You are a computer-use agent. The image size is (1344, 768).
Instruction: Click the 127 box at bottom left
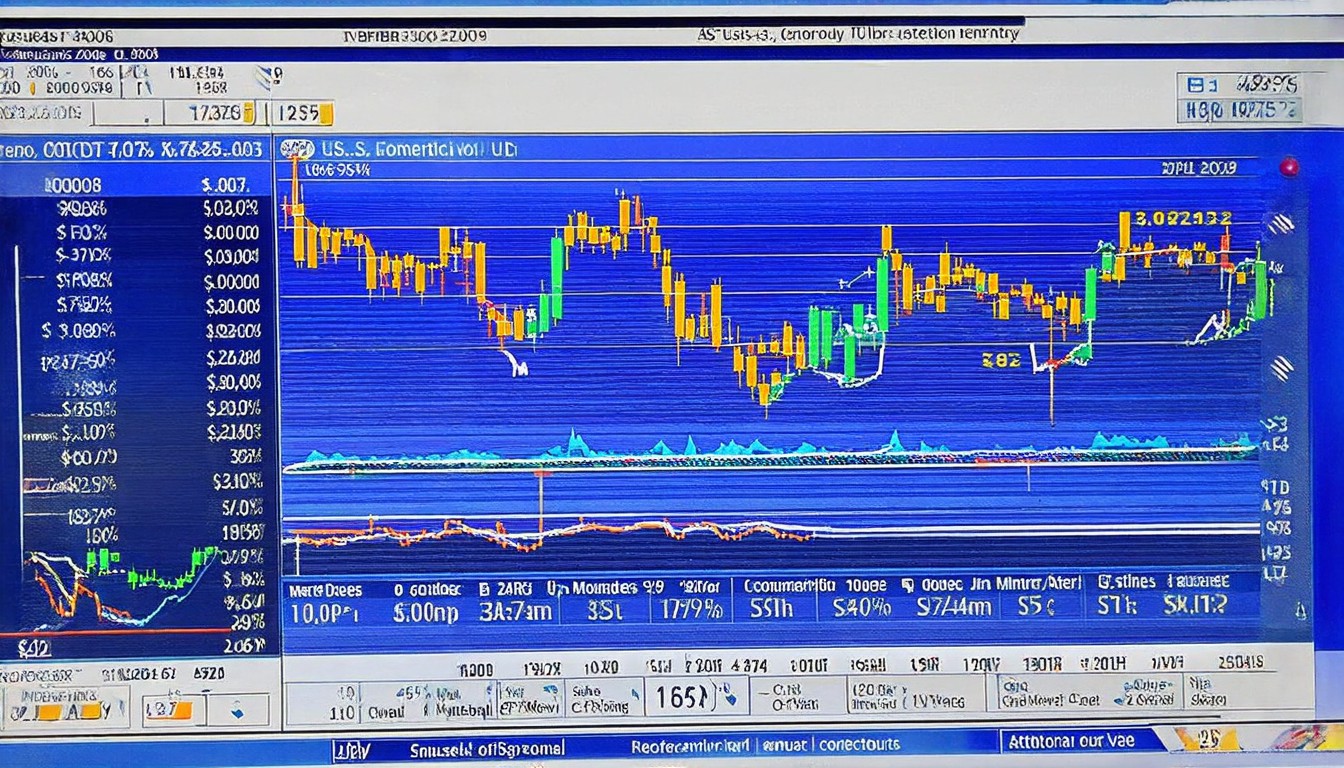coord(172,711)
